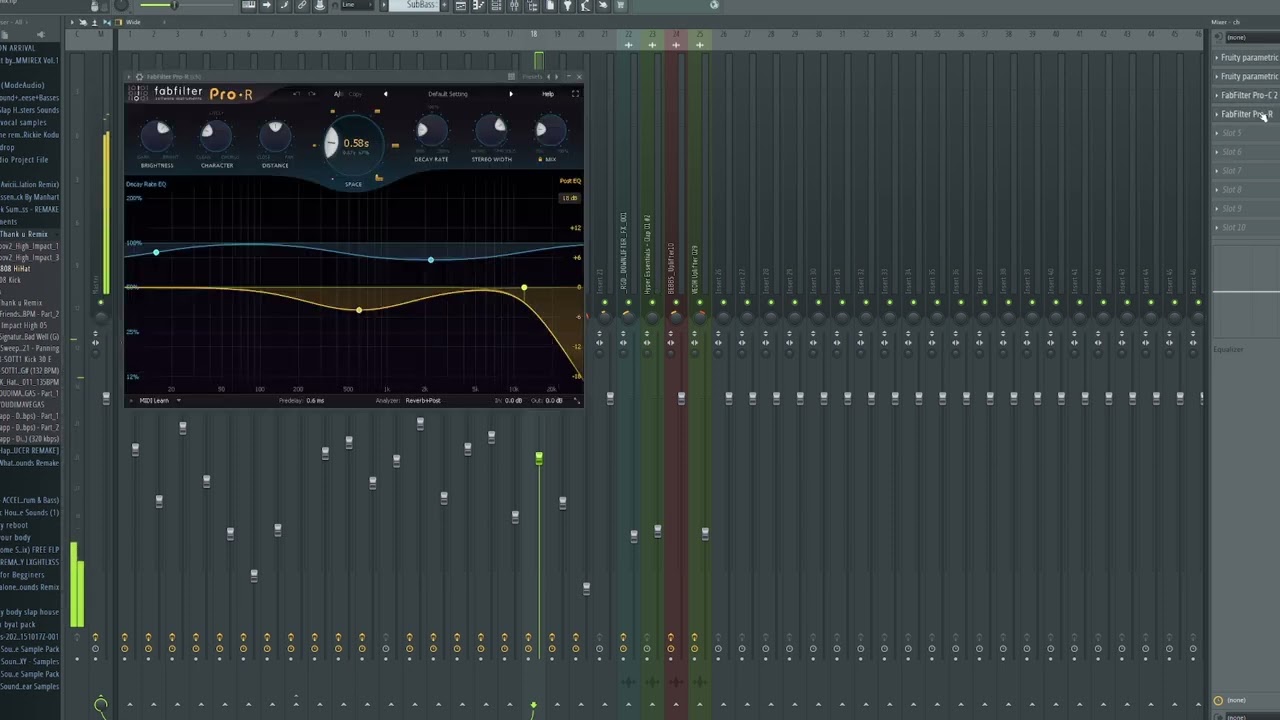This screenshot has height=720, width=1280.
Task: Open the Presets label in plugin title bar
Action: click(532, 76)
